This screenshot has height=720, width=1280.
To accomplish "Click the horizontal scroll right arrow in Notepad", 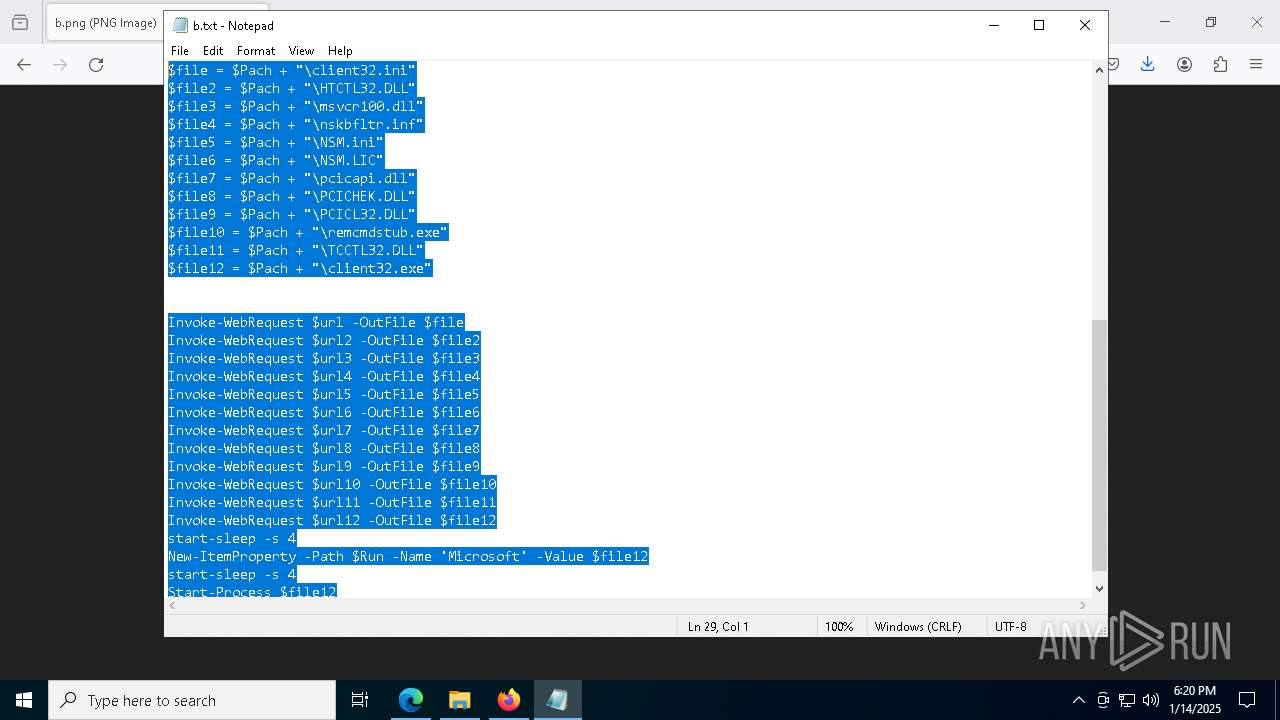I will click(x=1083, y=605).
